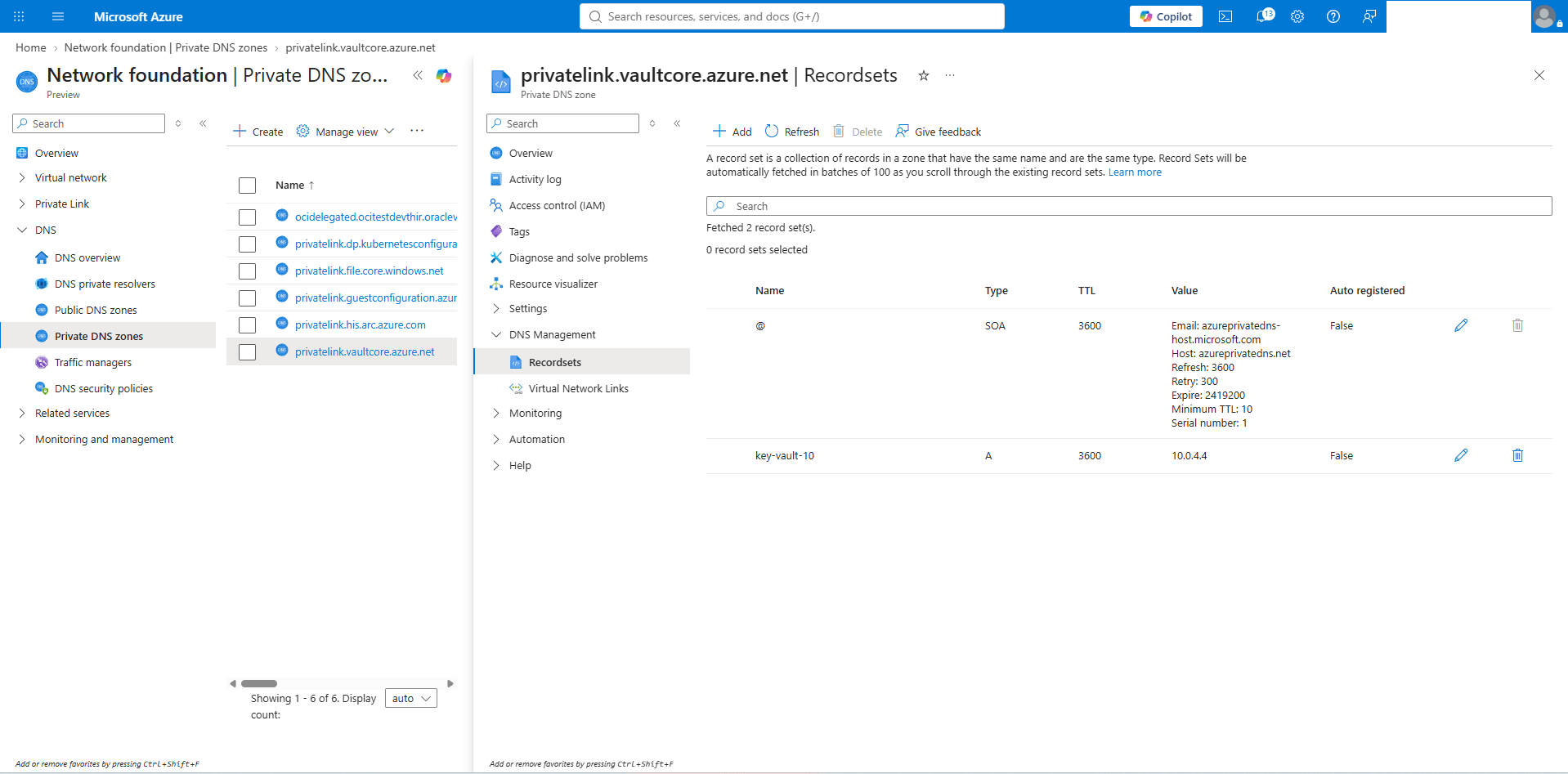Open DNS private resolvers
The height and width of the screenshot is (774, 1568).
[x=105, y=284]
